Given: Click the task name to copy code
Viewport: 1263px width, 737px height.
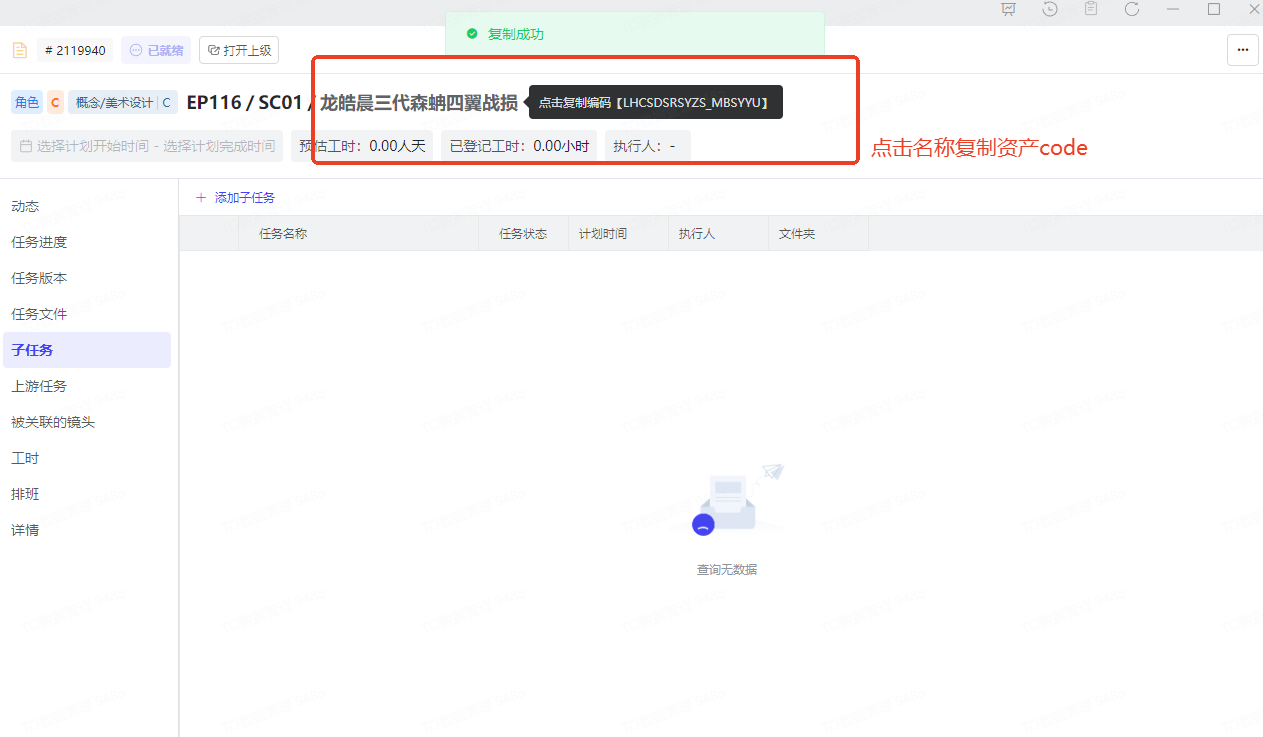Looking at the screenshot, I should [418, 102].
